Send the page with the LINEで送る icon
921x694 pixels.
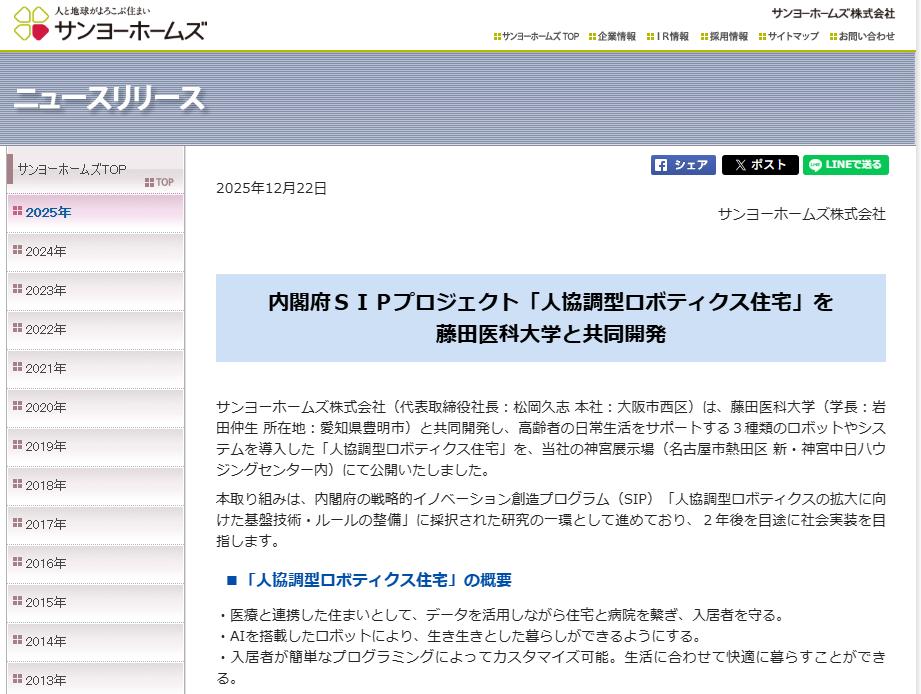click(x=845, y=166)
